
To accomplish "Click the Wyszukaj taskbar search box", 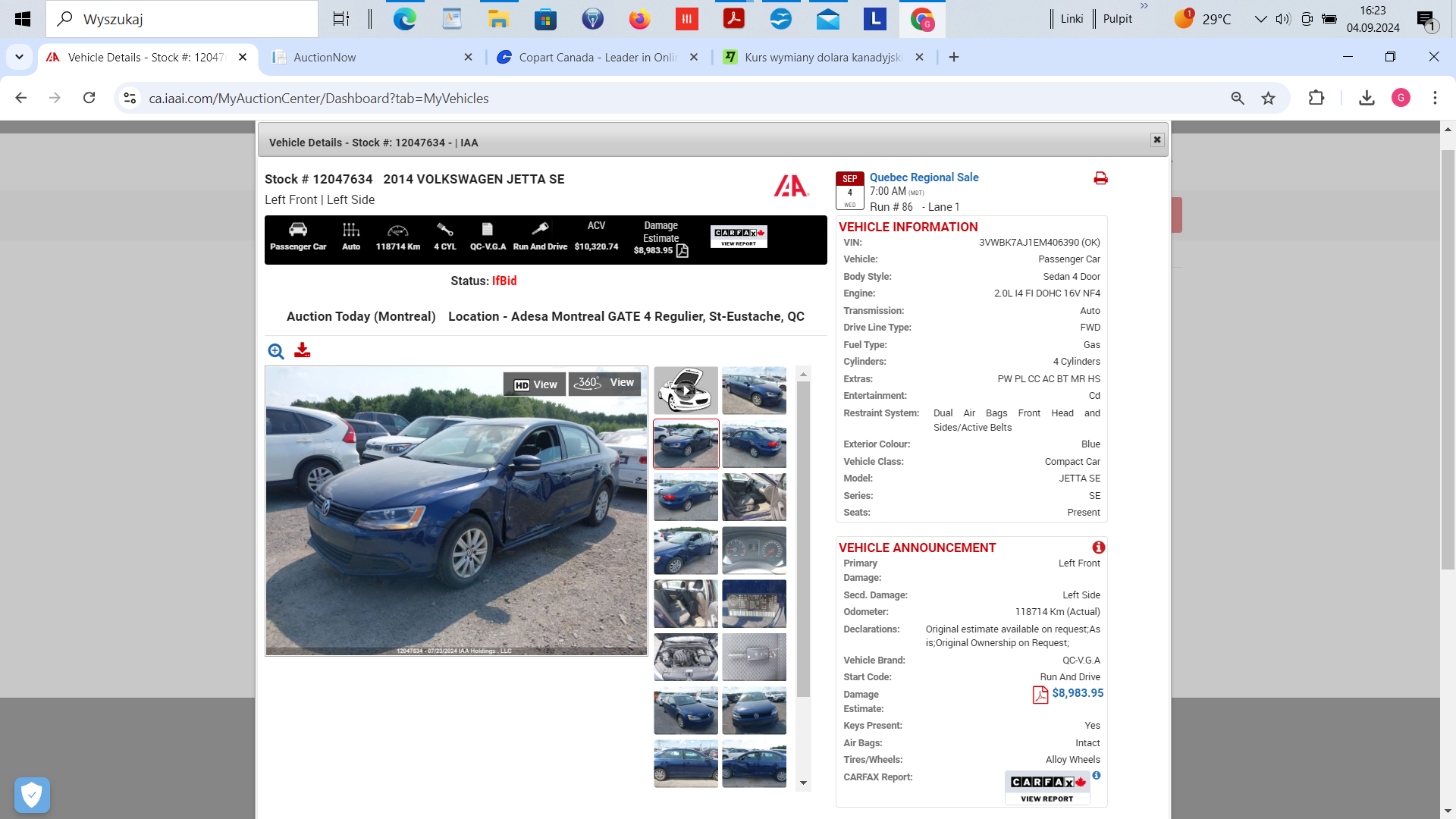I will tap(182, 19).
